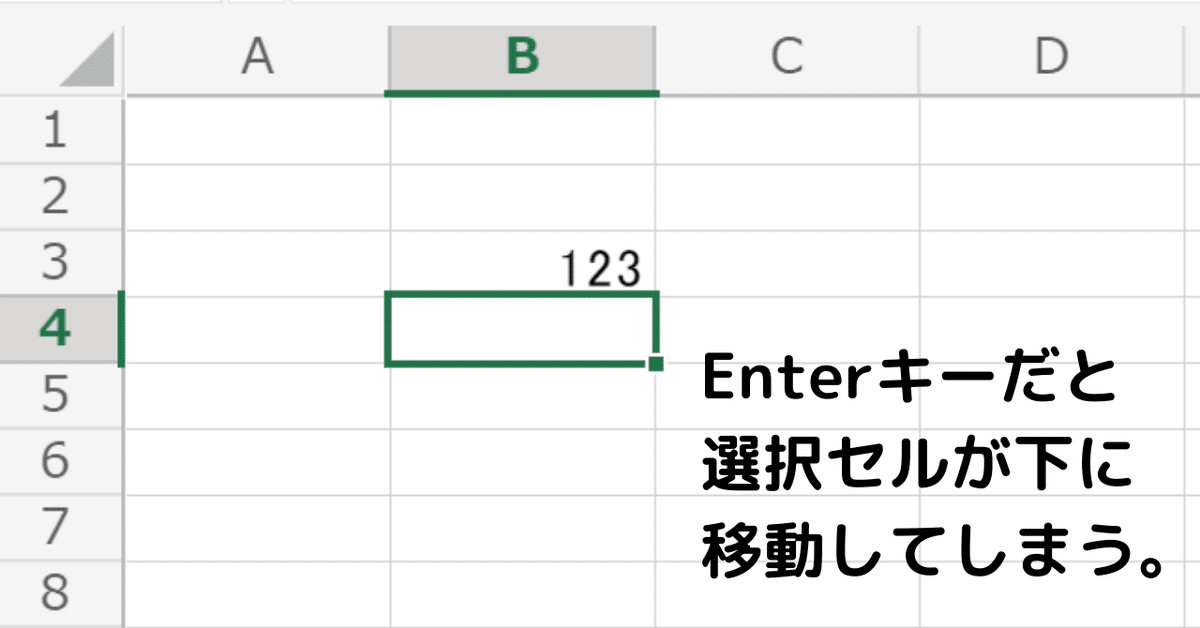Click empty cell D1
This screenshot has width=1200, height=628.
pos(1052,132)
